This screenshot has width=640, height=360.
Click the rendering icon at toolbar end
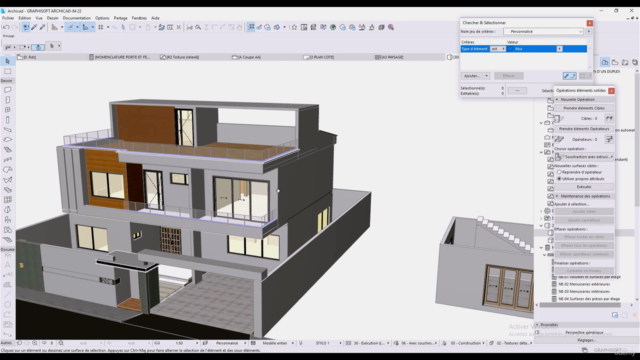pos(391,27)
